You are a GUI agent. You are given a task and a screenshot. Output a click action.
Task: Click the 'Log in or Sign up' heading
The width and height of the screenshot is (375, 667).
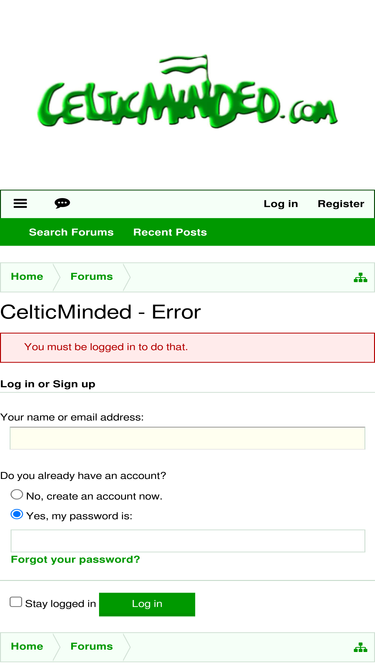point(48,384)
